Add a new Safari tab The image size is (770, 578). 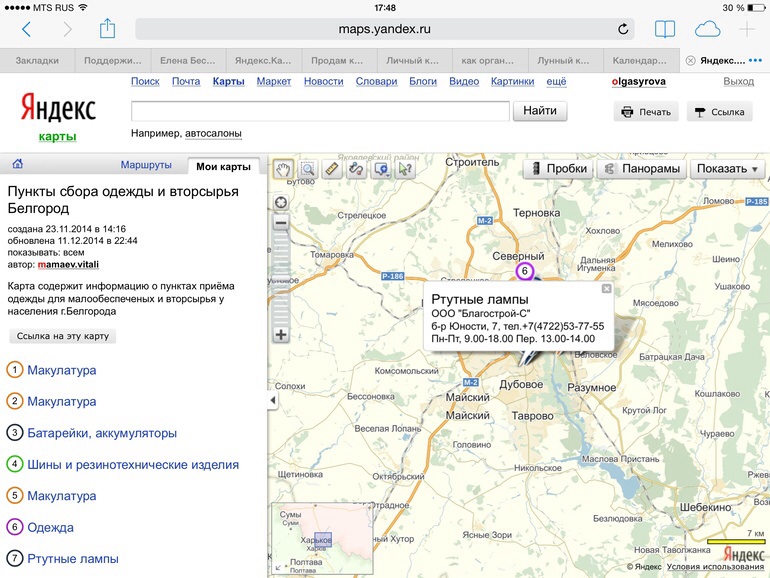coord(747,29)
